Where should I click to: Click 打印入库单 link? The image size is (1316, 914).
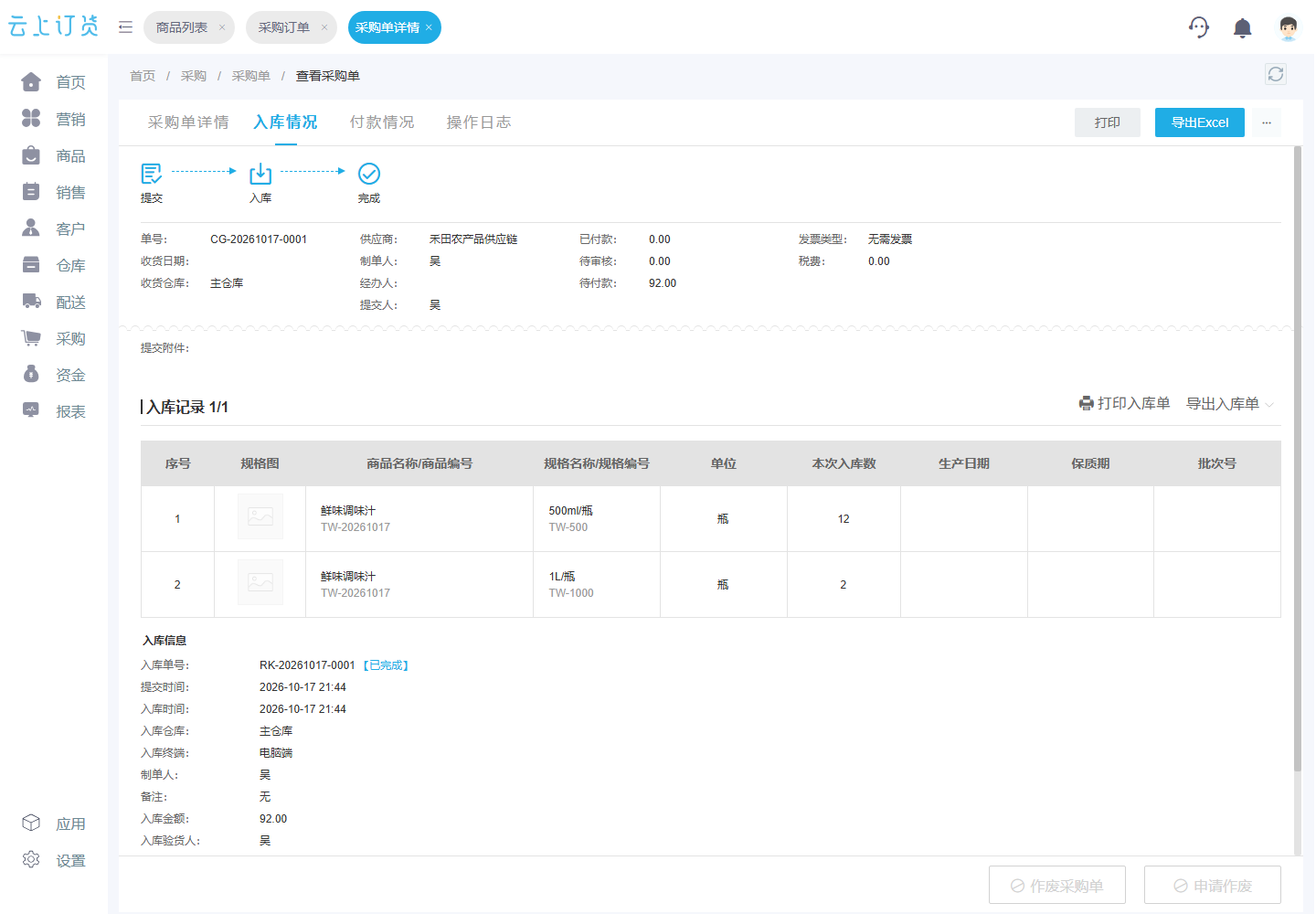(1125, 403)
